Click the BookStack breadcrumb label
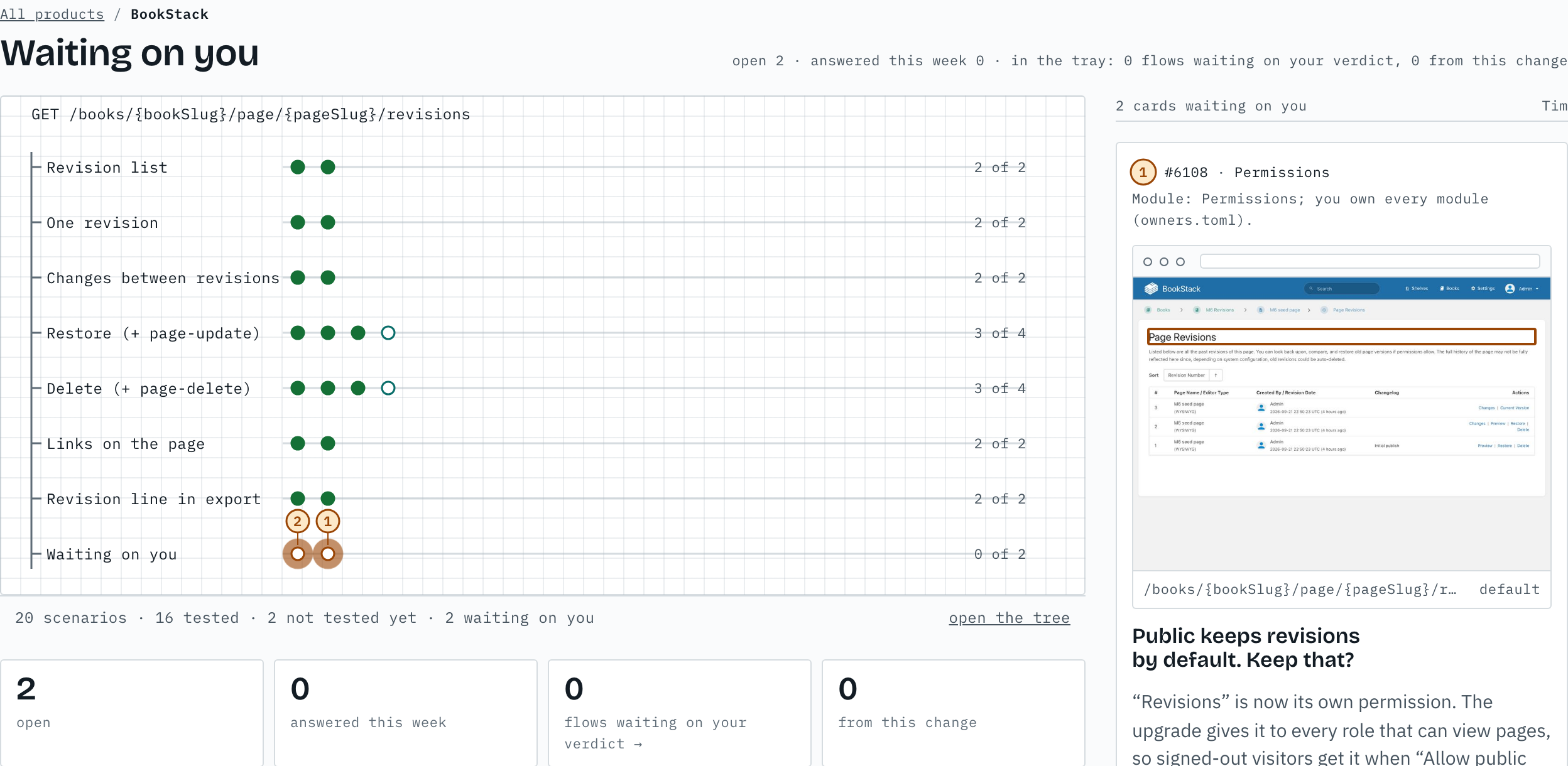 point(170,14)
